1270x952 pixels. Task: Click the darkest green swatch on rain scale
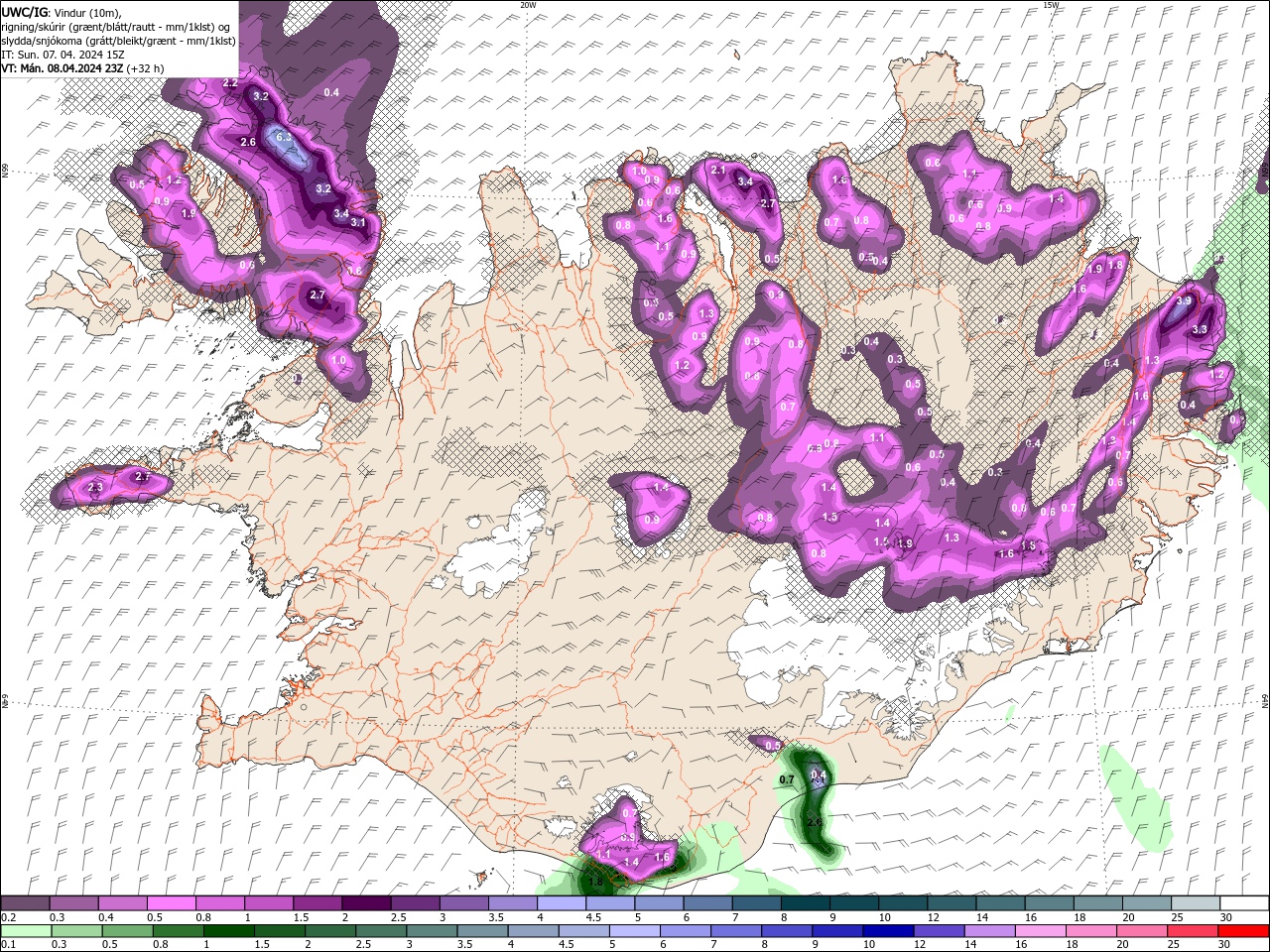[x=228, y=931]
